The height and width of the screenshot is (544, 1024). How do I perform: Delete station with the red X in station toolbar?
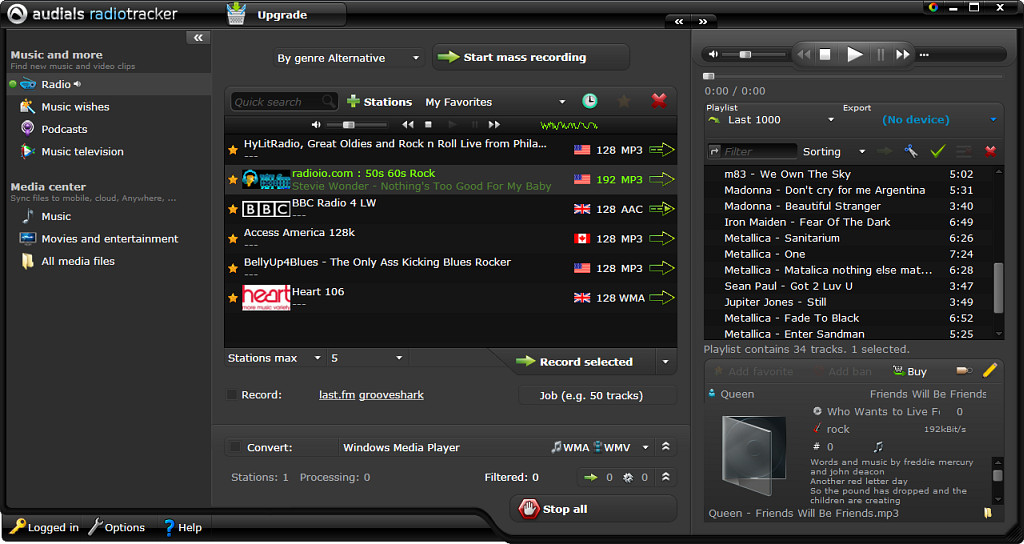pyautogui.click(x=659, y=101)
